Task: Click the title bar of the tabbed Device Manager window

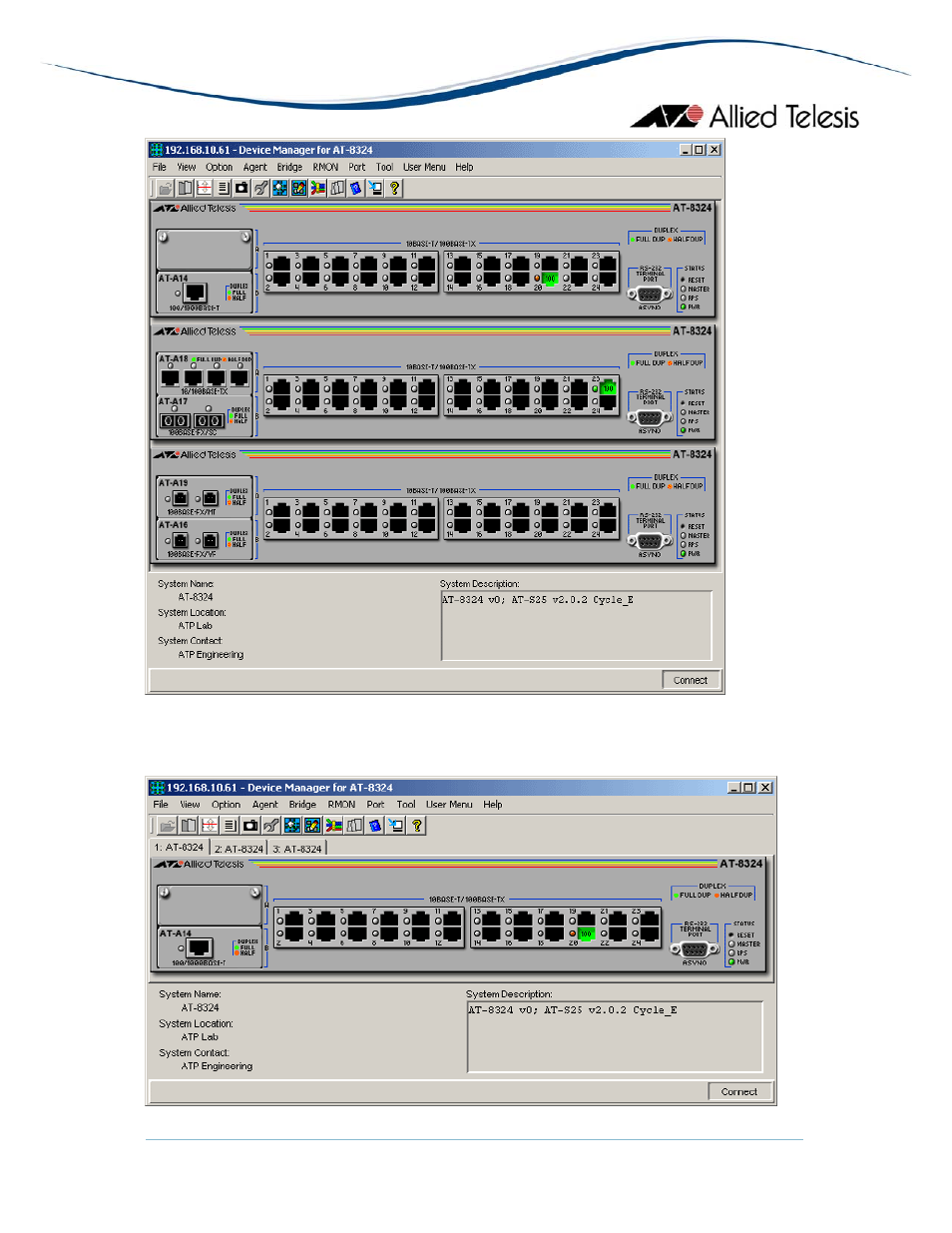Action: click(x=460, y=787)
